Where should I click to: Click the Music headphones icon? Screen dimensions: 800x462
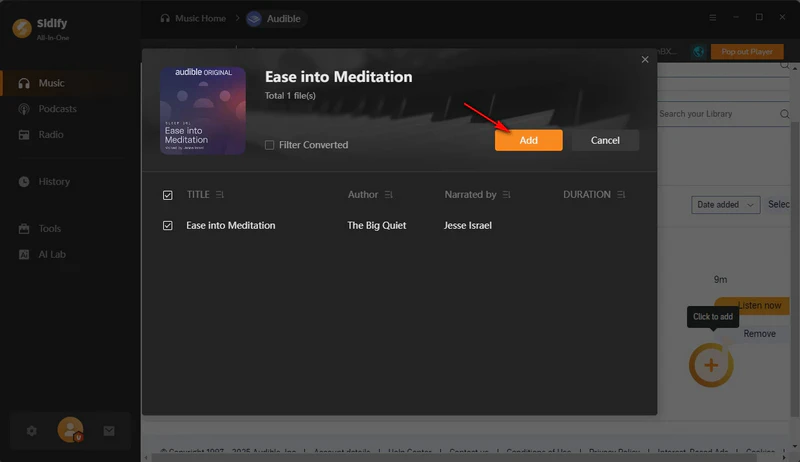tap(24, 83)
